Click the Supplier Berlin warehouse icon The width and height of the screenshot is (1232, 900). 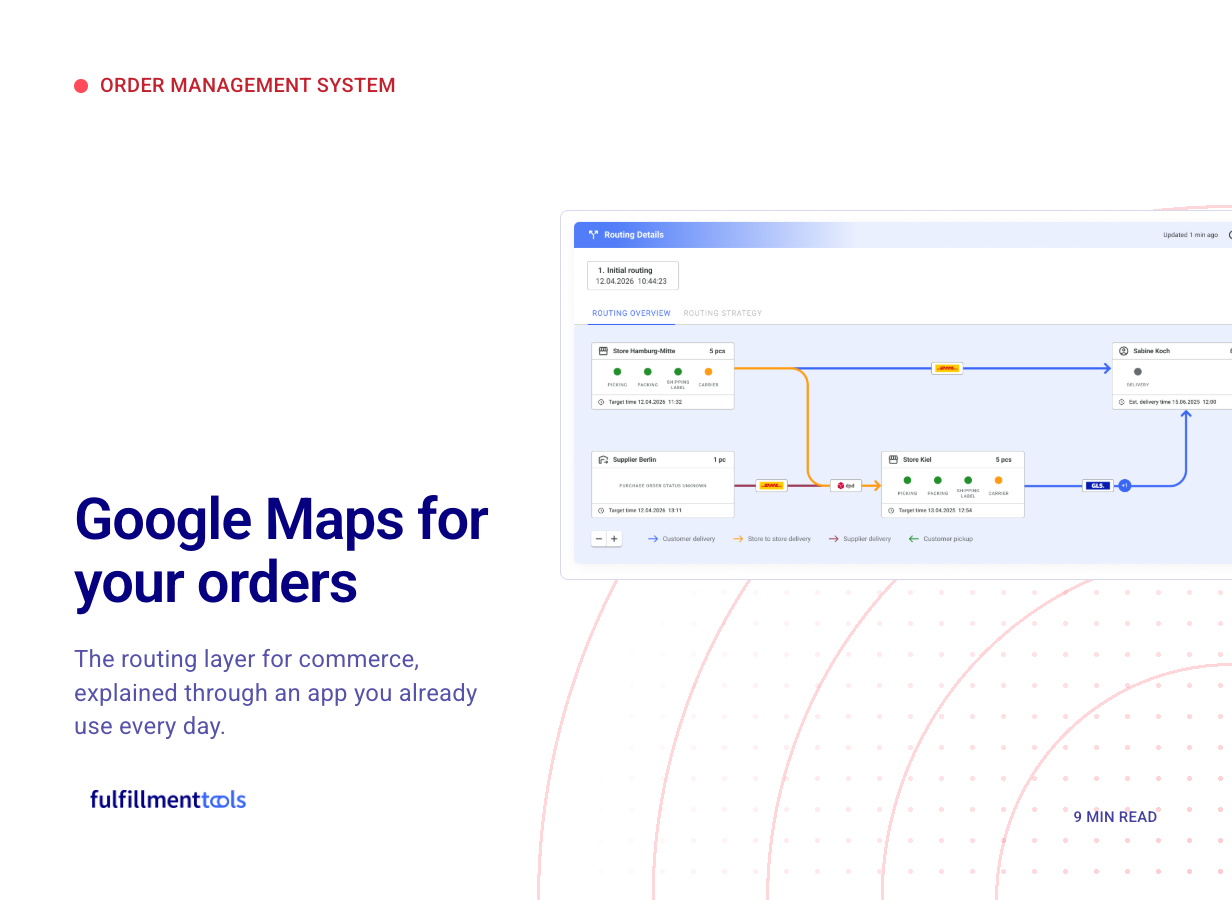point(603,460)
